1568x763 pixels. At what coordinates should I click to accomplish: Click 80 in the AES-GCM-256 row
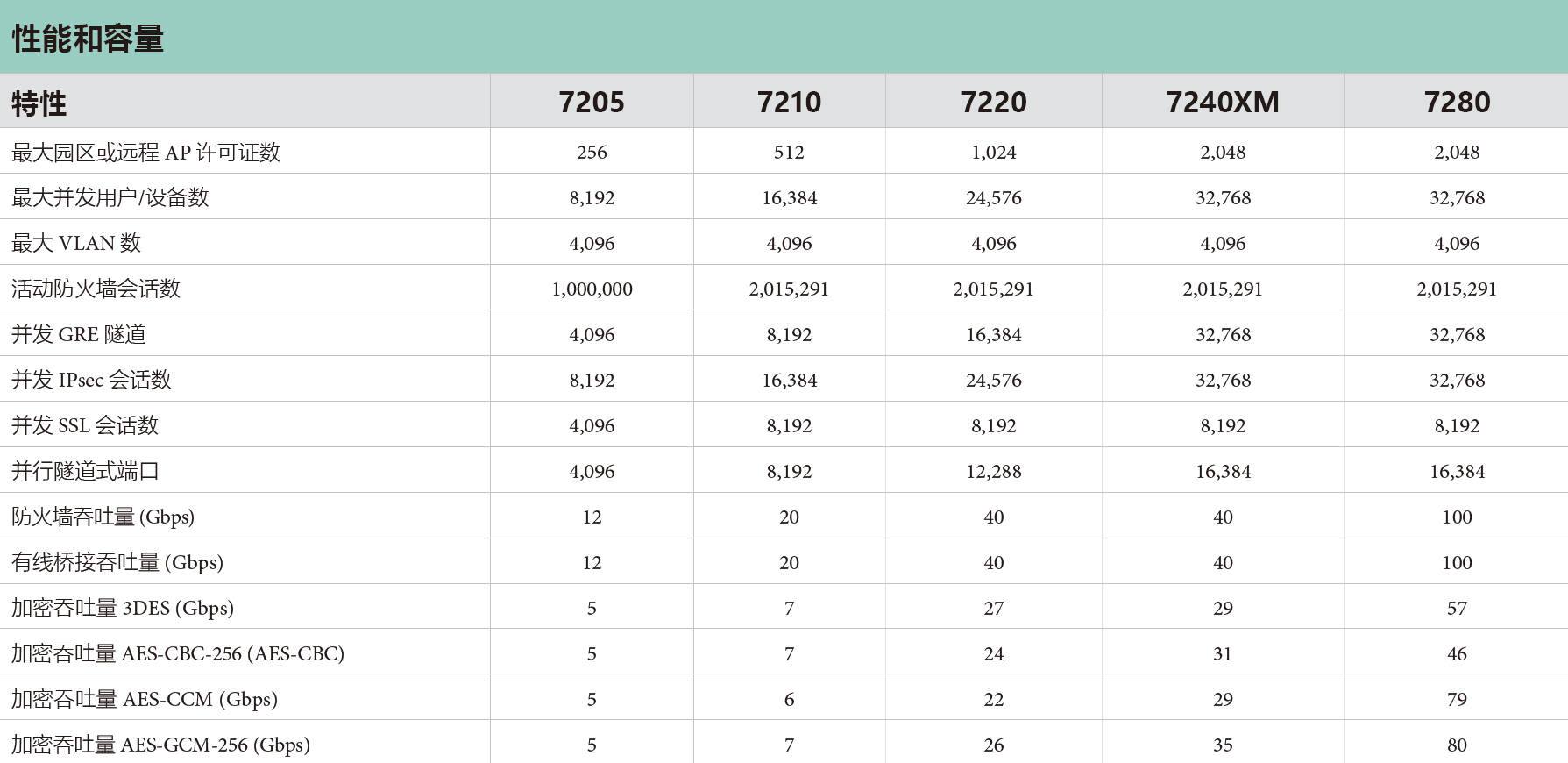click(1457, 745)
